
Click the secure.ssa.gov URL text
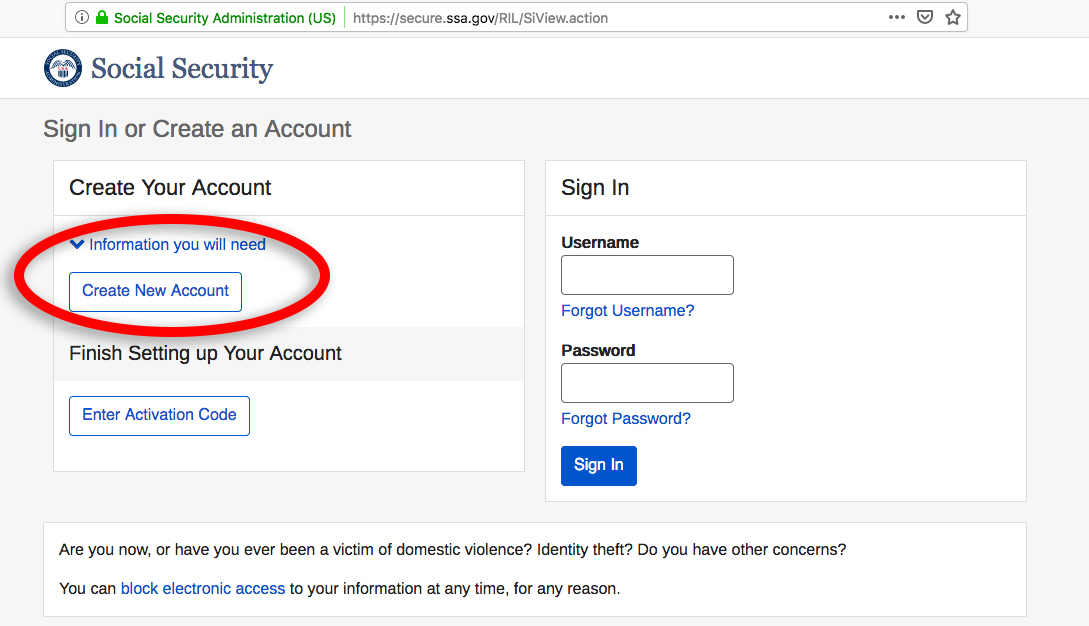tap(480, 18)
